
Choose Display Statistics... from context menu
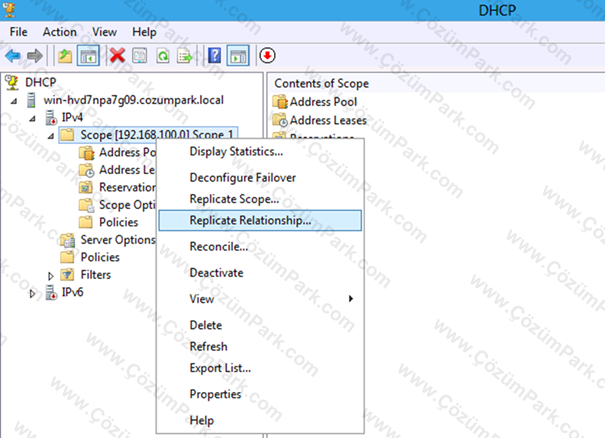(260, 151)
